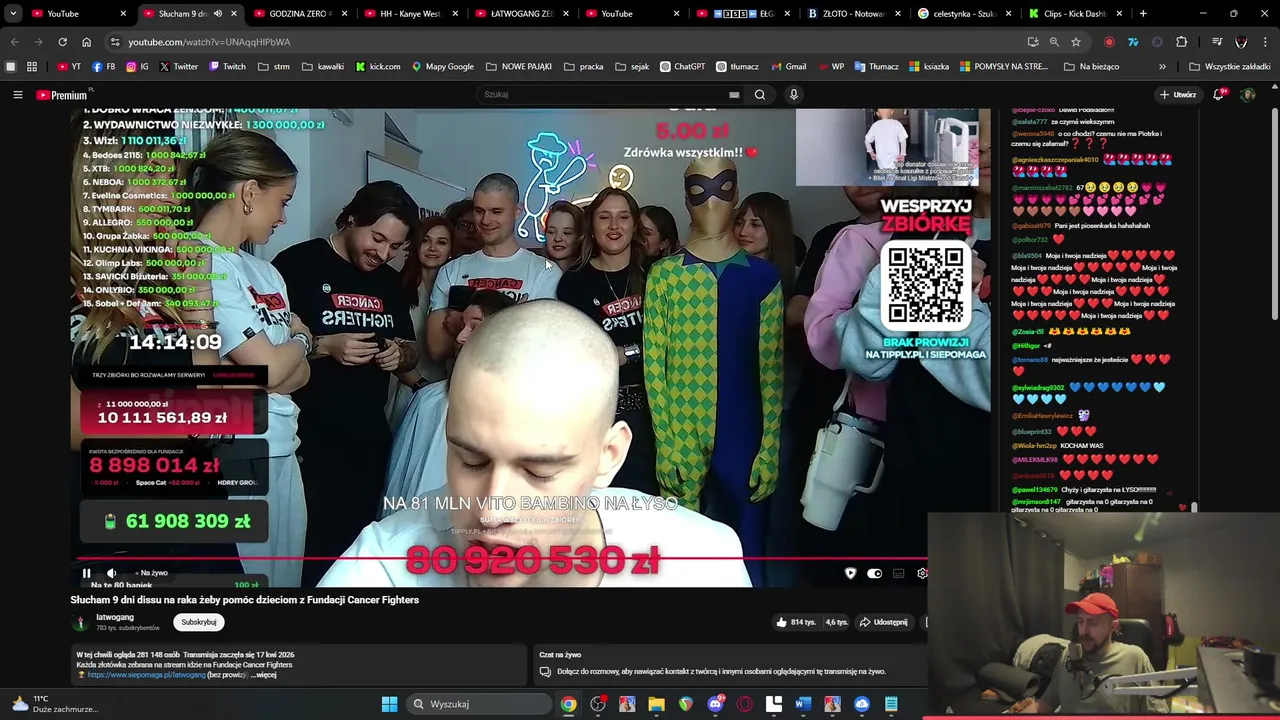Mute the tab via speaker icon

tap(217, 14)
